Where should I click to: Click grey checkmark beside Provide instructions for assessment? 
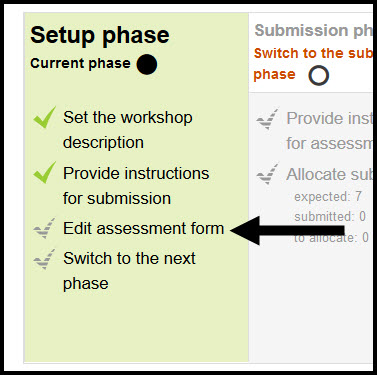pyautogui.click(x=268, y=119)
